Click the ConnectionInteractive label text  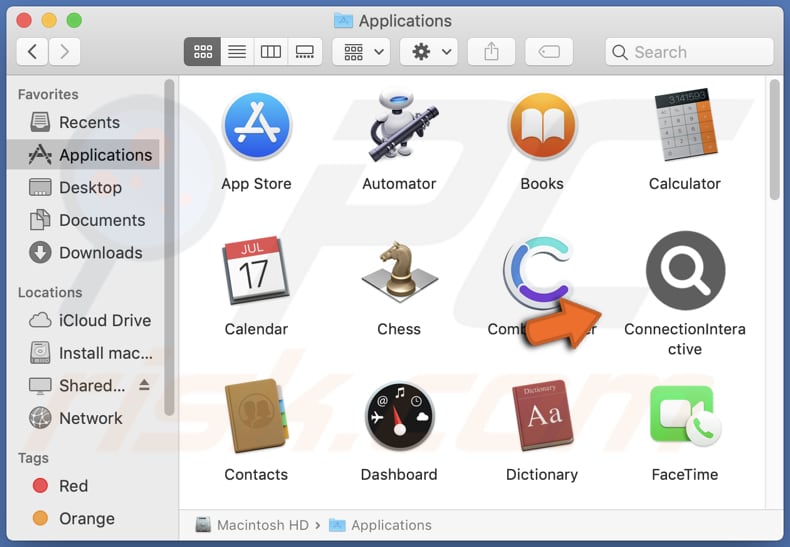685,339
